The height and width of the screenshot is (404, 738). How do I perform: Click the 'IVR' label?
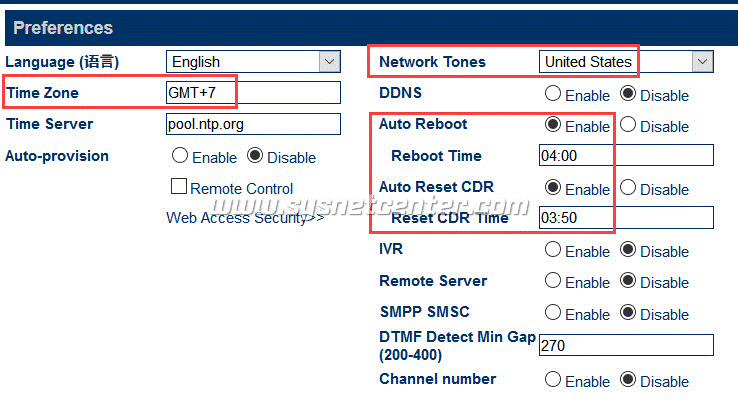pyautogui.click(x=391, y=249)
